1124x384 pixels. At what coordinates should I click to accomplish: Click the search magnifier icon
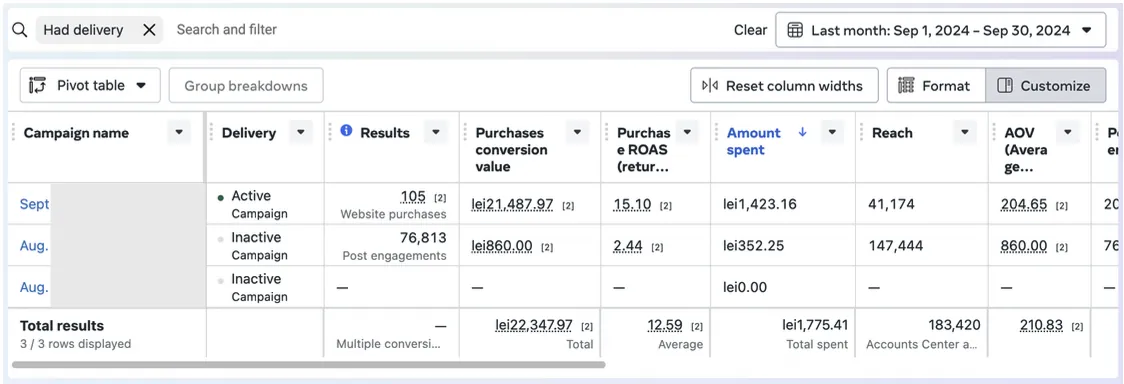20,30
